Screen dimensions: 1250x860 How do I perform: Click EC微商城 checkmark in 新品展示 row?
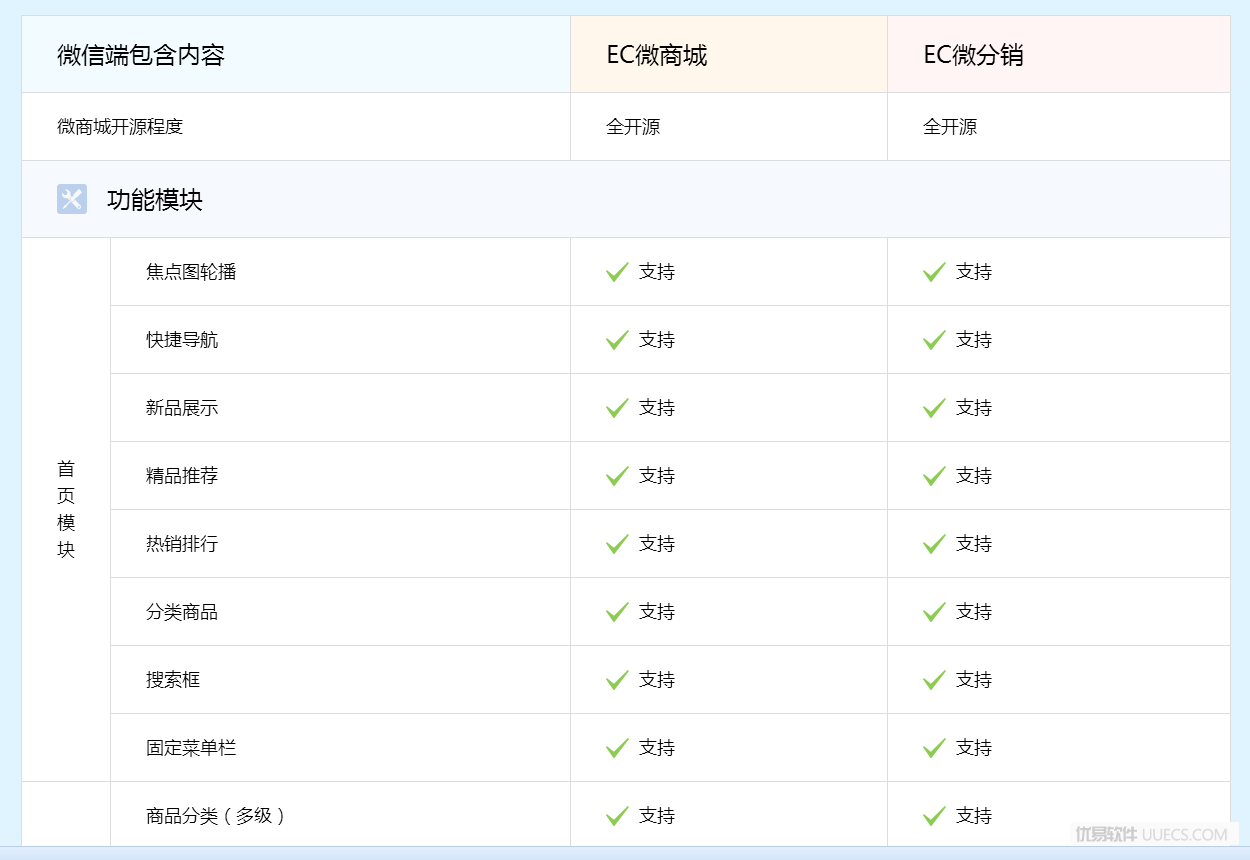click(617, 408)
